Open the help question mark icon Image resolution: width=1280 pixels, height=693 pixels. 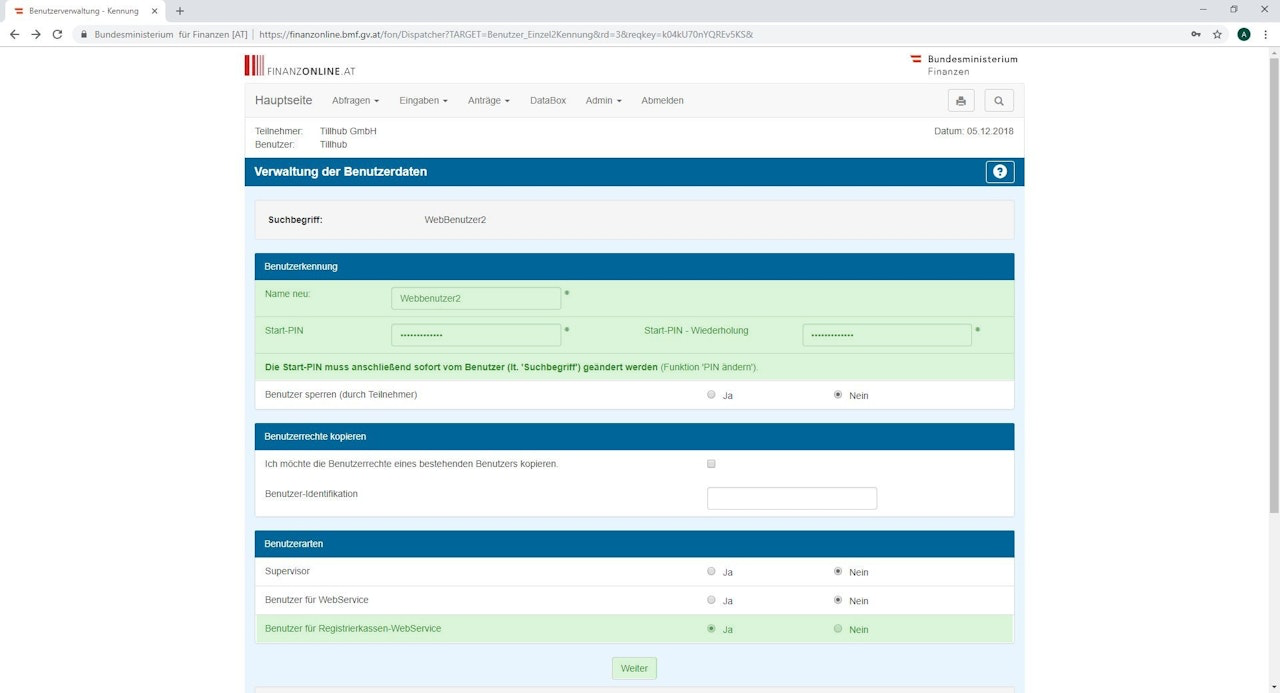coord(999,172)
